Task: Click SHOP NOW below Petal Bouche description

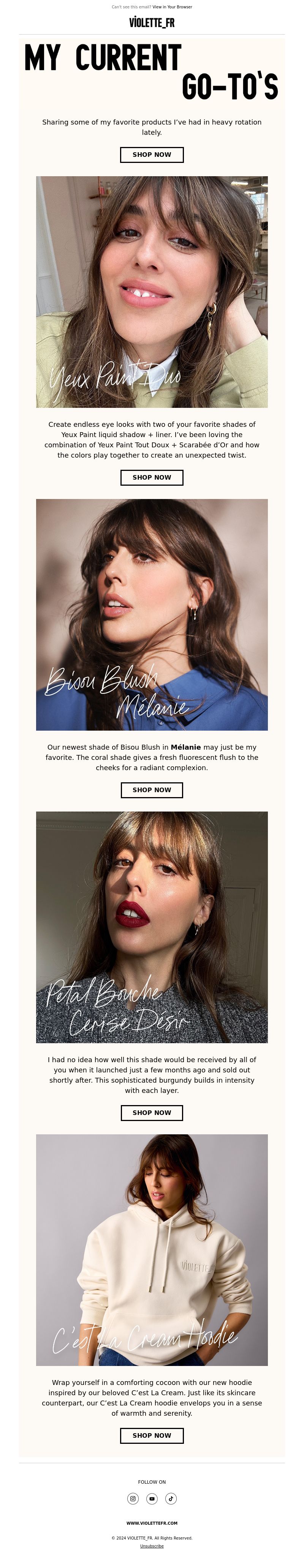Action: click(152, 1112)
